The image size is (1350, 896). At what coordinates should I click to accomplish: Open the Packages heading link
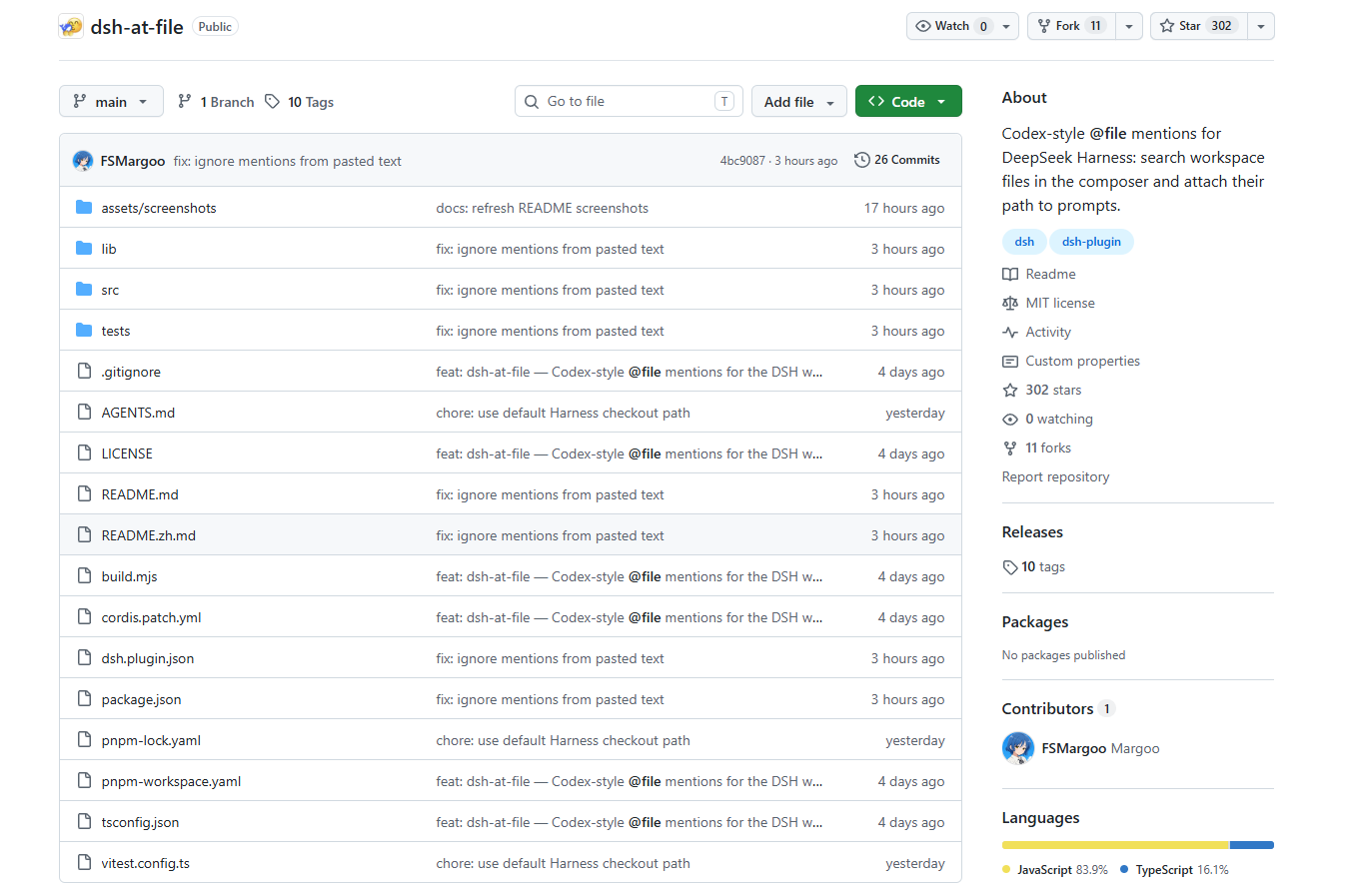coord(1035,622)
